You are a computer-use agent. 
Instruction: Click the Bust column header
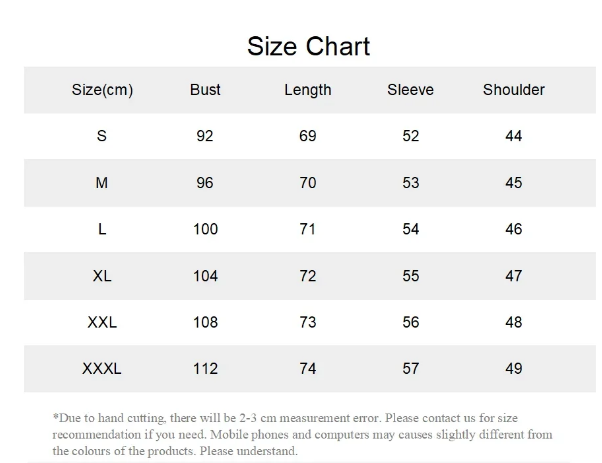pyautogui.click(x=205, y=90)
